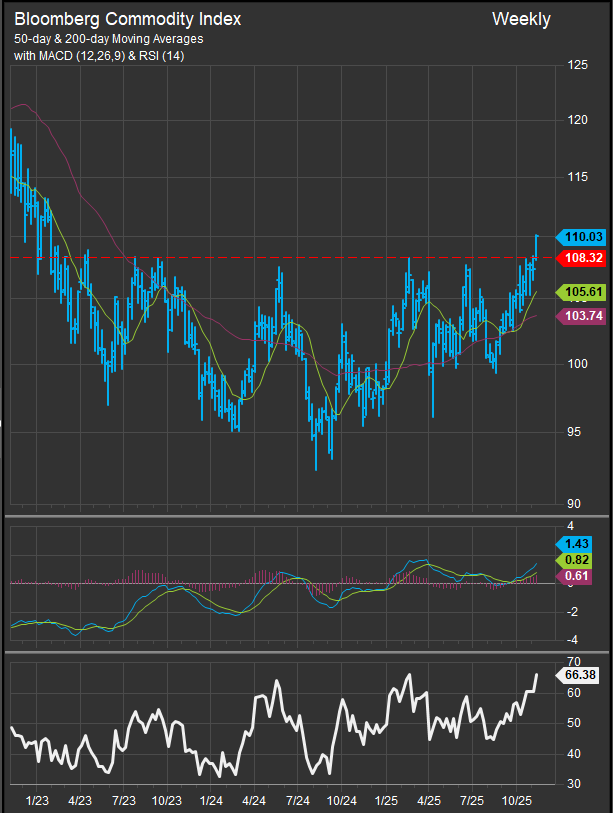Click the purple 103.74 moving average tag

581,315
